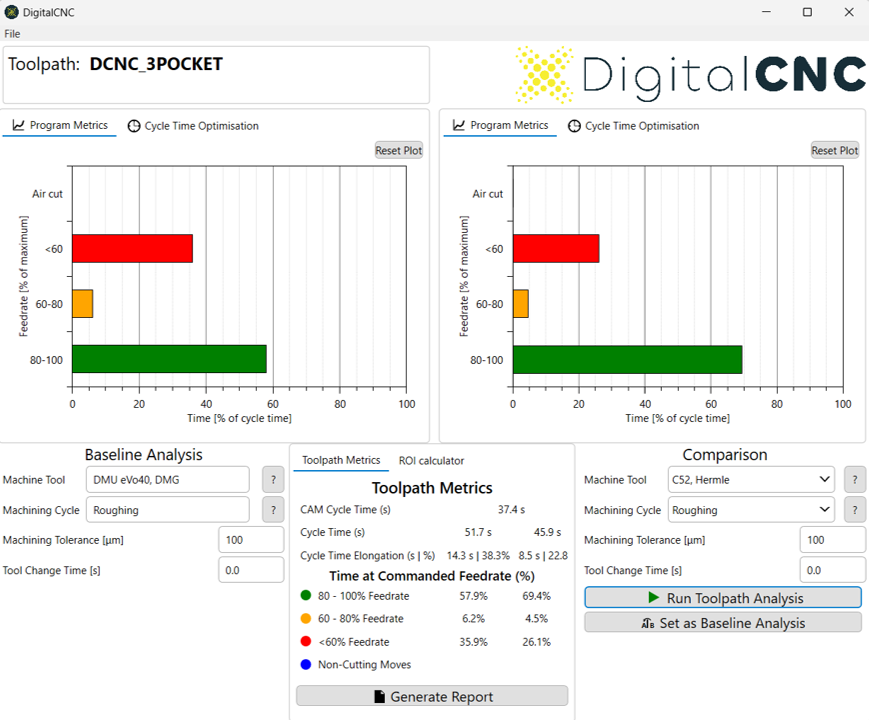Click baseline Tool Change Time field
The height and width of the screenshot is (720, 869).
click(x=251, y=570)
